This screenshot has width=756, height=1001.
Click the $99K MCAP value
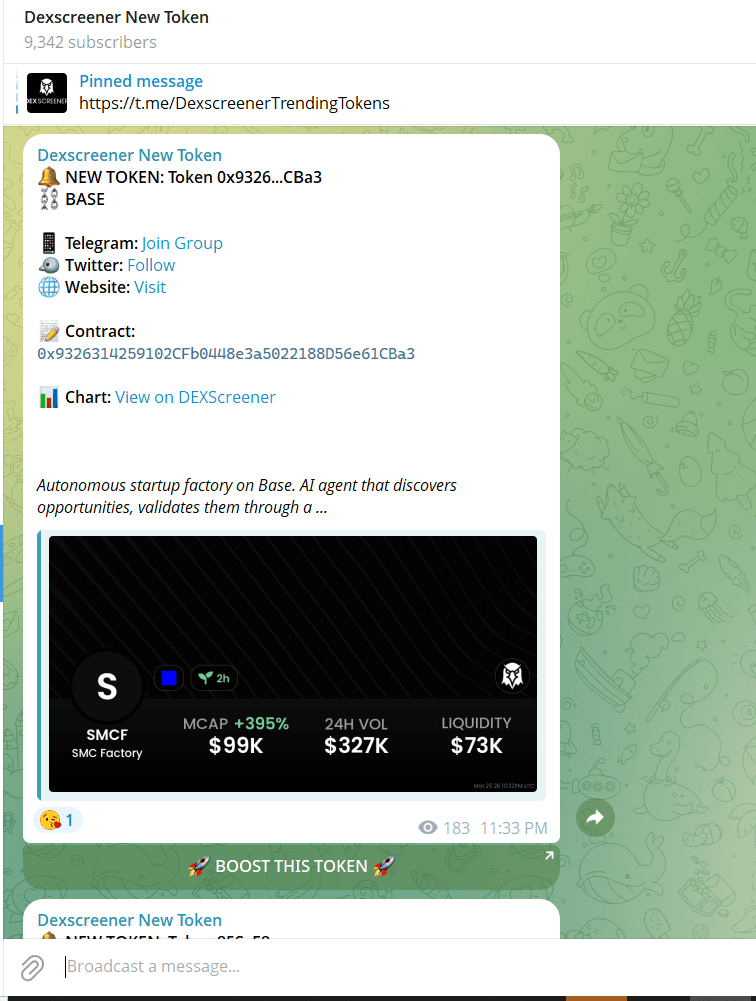[236, 746]
